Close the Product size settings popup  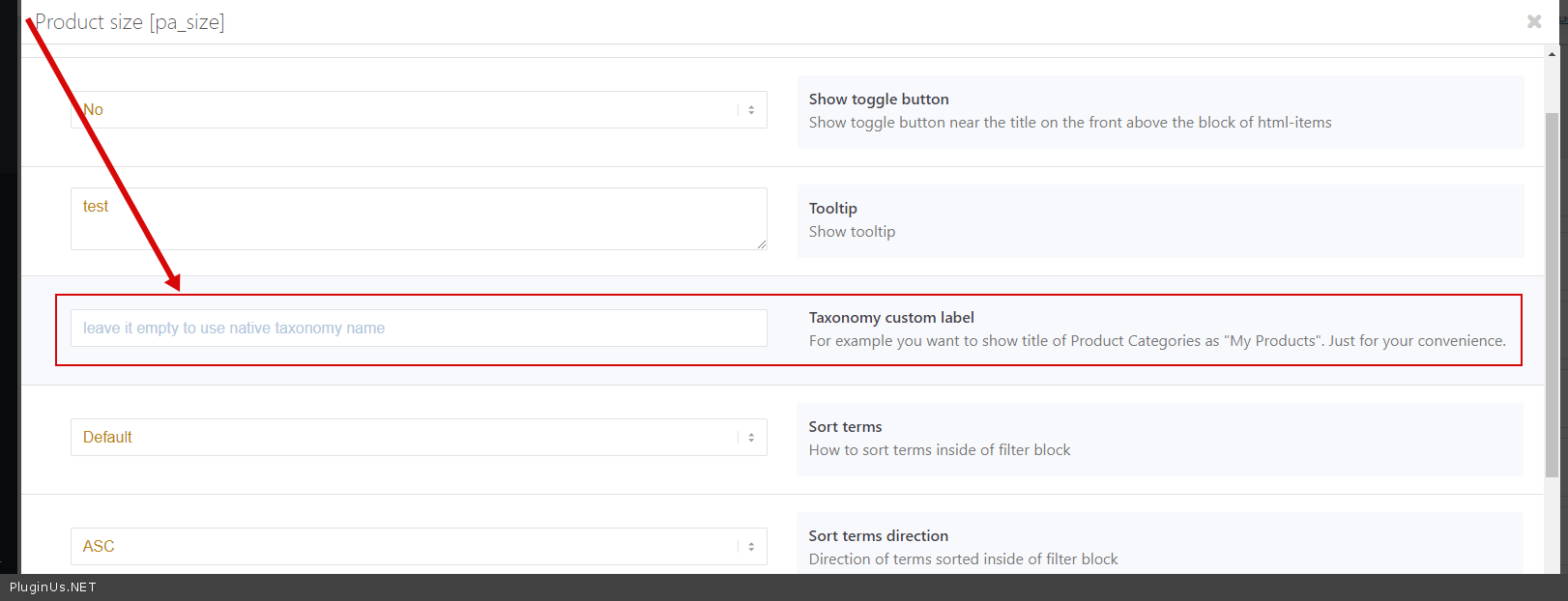(x=1533, y=21)
